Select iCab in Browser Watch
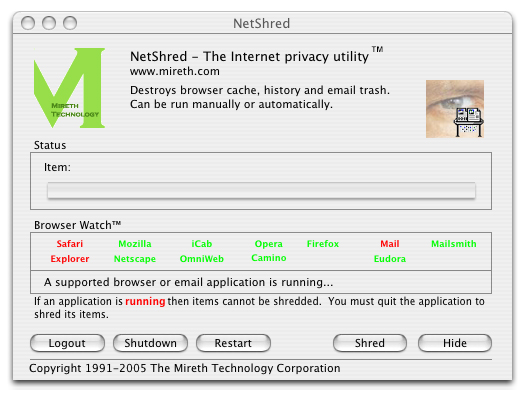Viewport: 526px width, 394px height. coord(202,244)
